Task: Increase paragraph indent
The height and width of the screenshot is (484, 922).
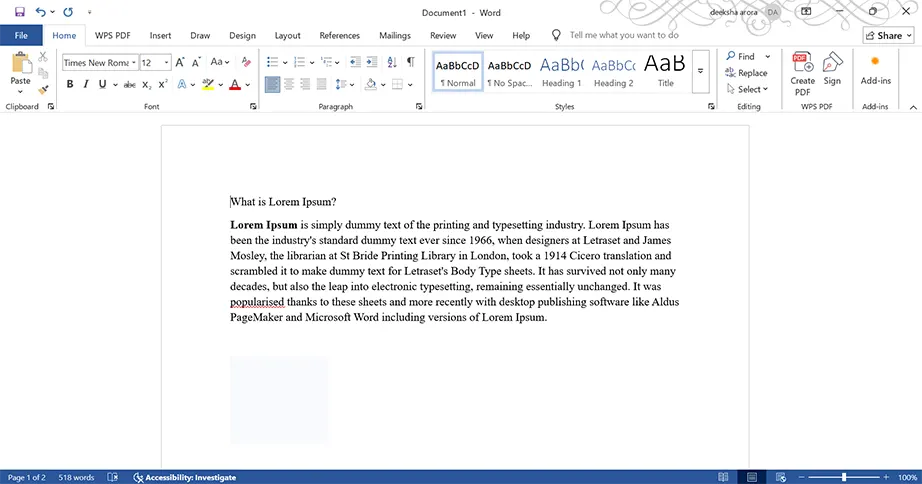Action: coord(372,62)
